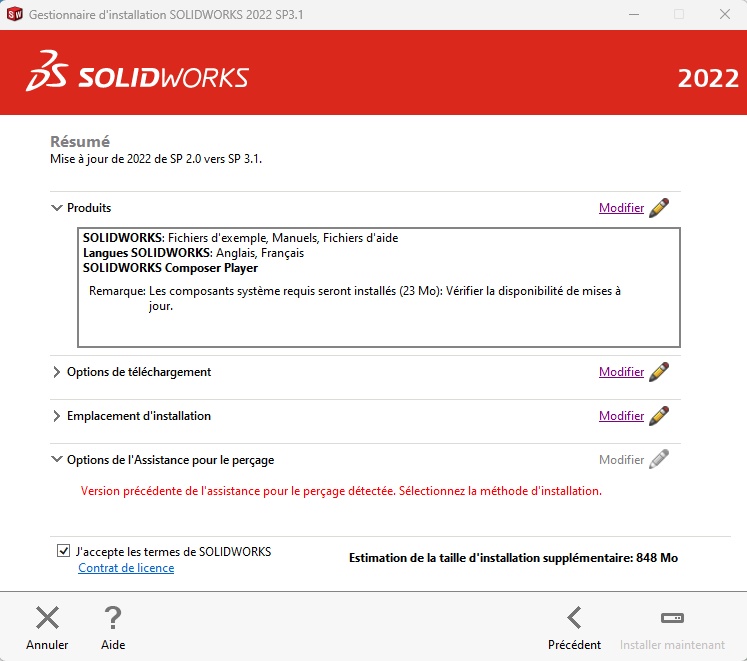Expand the Emplacement d'installation chevron
The height and width of the screenshot is (661, 747).
[x=57, y=416]
